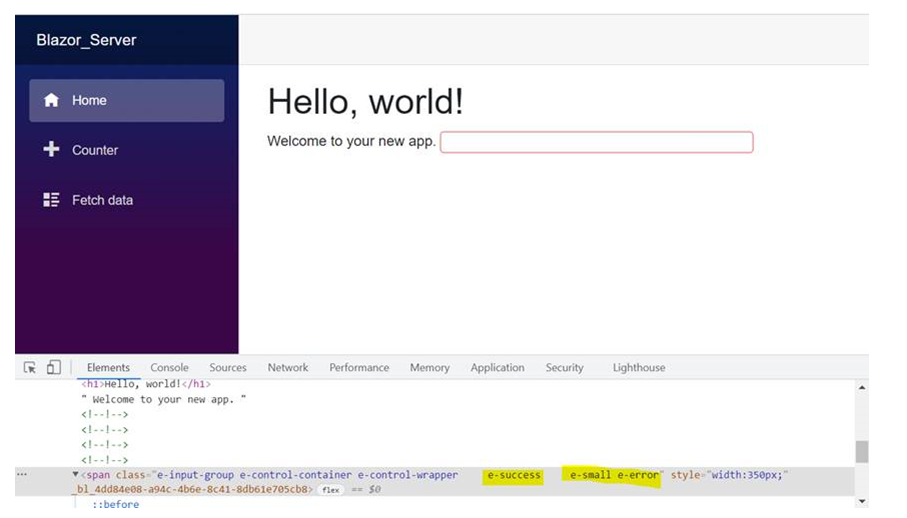The width and height of the screenshot is (907, 518).
Task: Select the h1 Hello world element line
Action: (145, 384)
